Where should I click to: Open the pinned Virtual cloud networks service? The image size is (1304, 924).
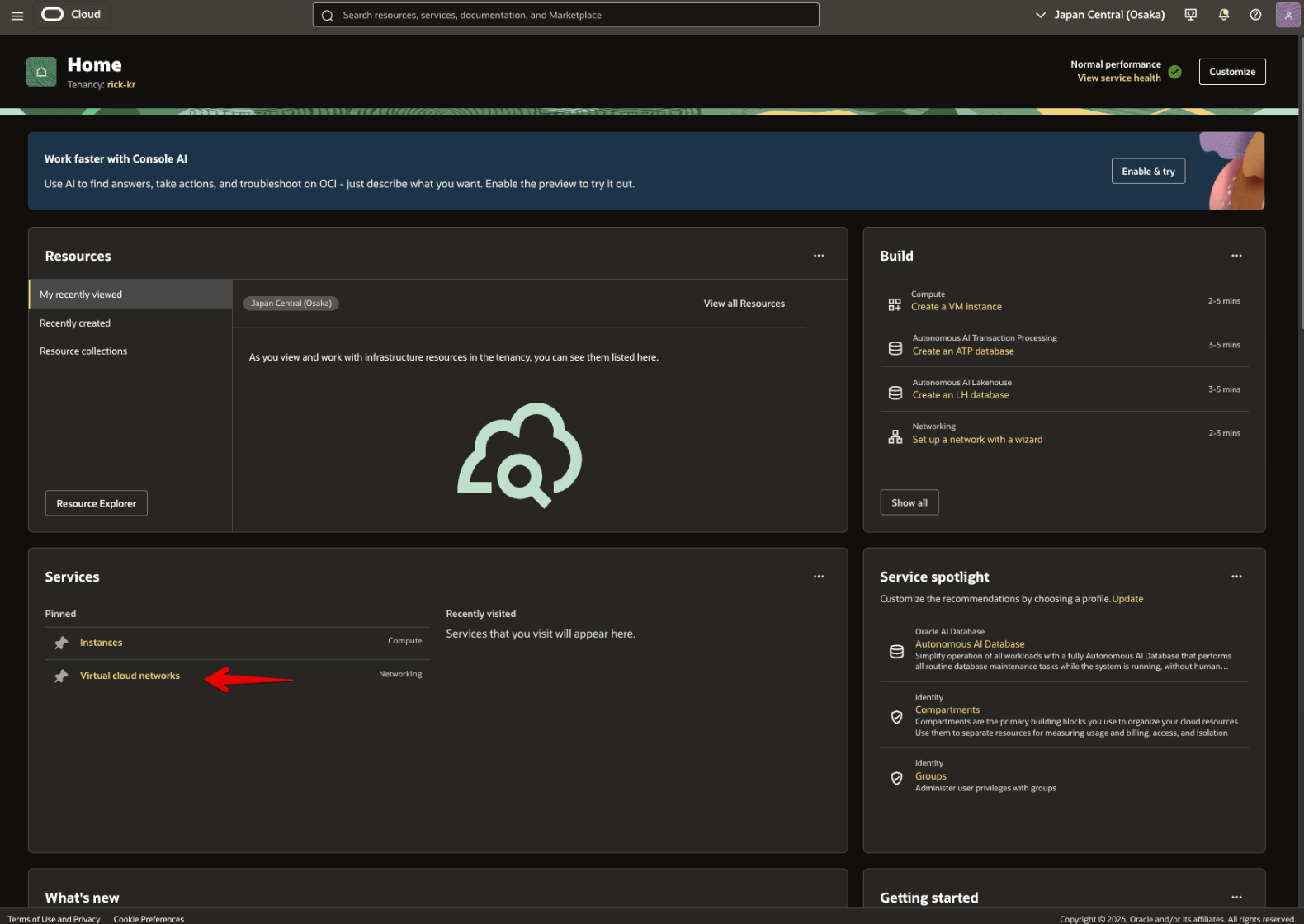[x=130, y=676]
